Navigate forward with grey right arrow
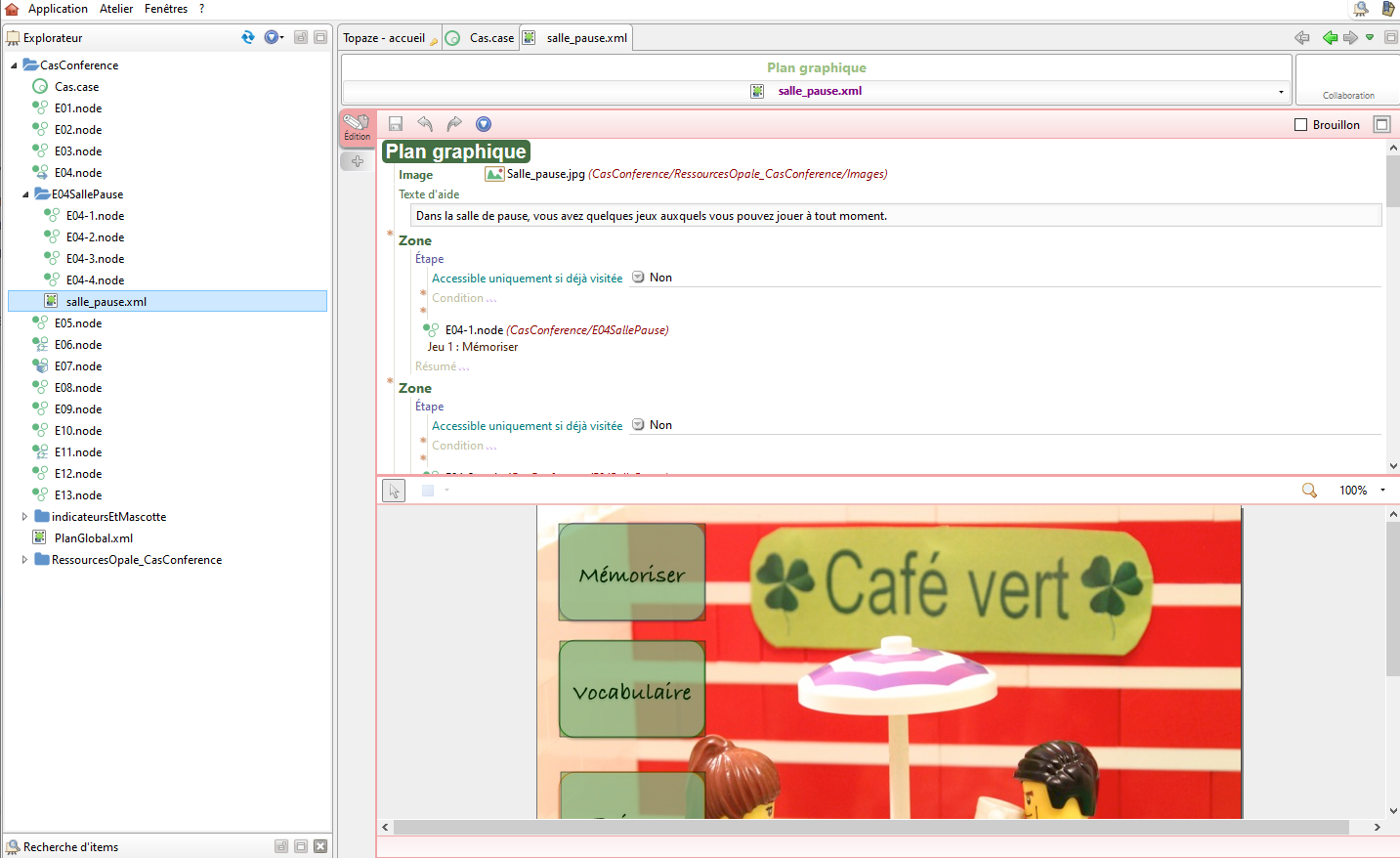The image size is (1400, 858). 1350,37
